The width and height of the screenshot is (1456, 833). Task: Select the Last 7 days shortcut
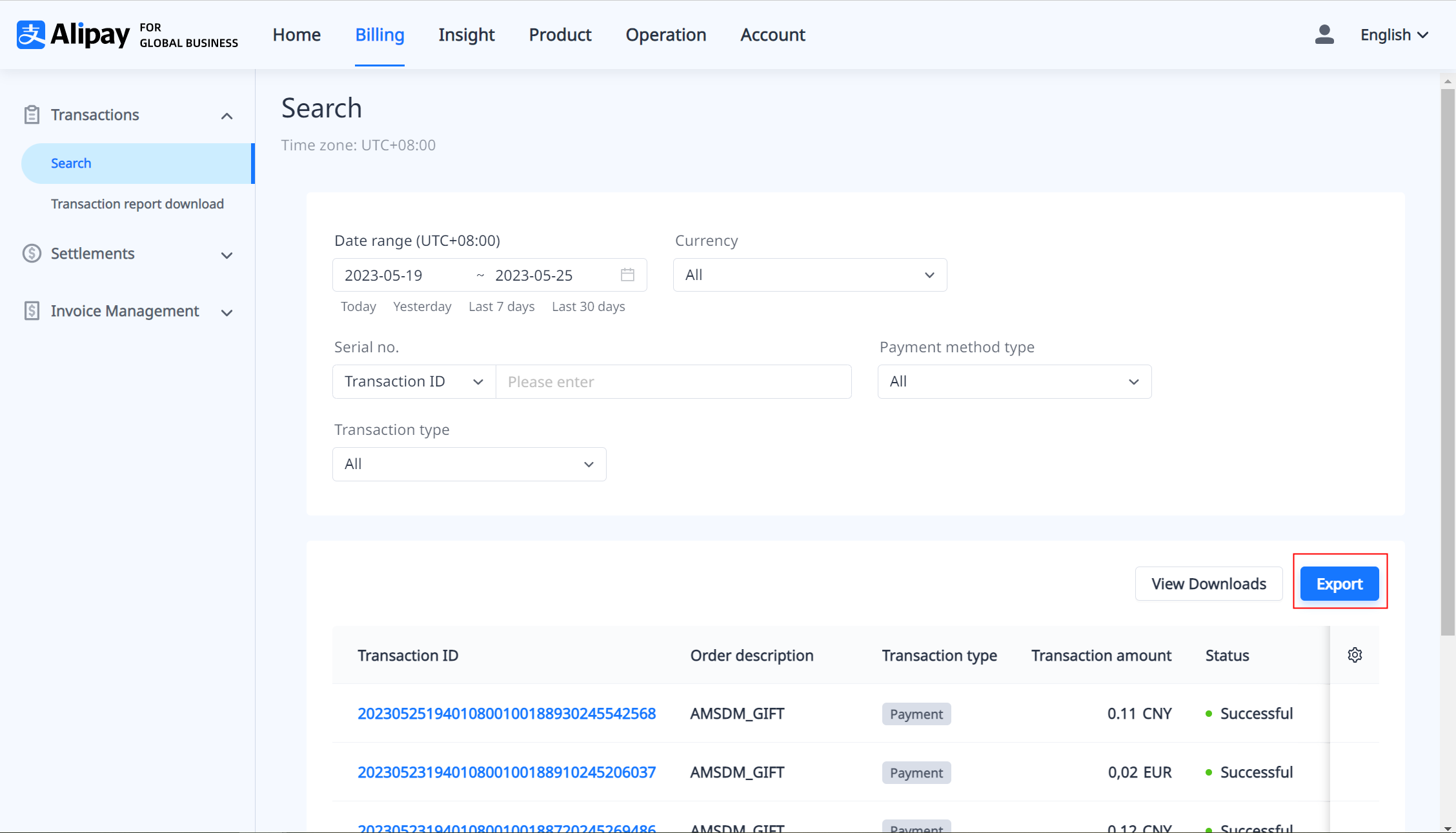501,306
